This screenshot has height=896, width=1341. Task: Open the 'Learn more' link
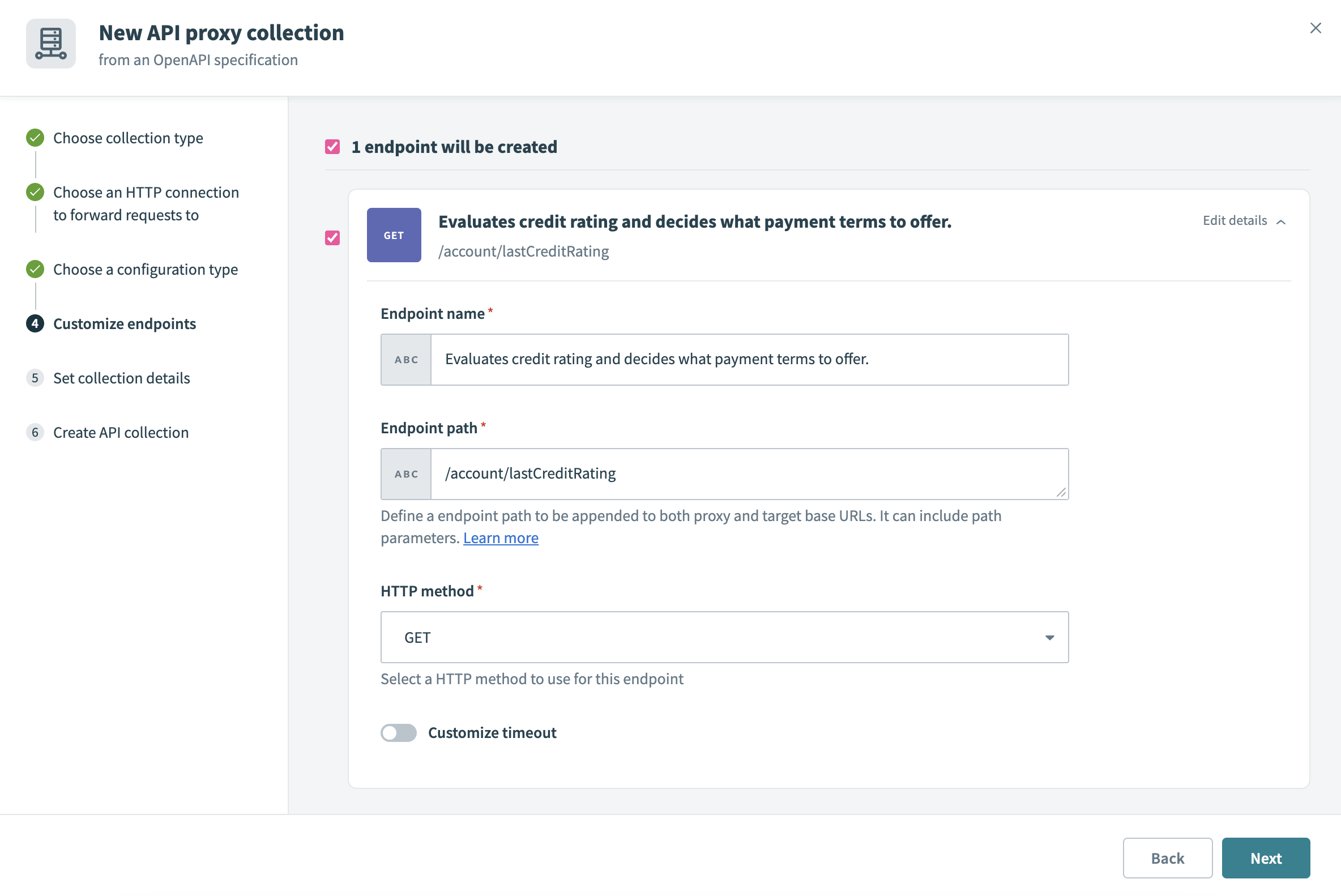(501, 537)
